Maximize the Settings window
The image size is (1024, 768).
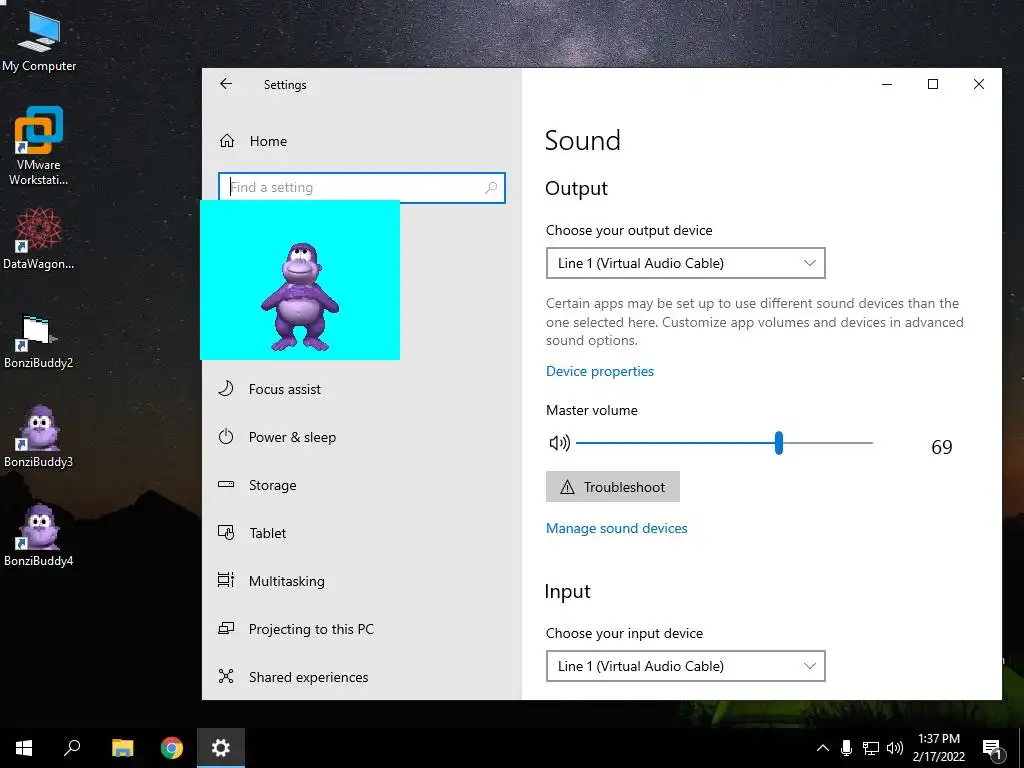click(933, 84)
